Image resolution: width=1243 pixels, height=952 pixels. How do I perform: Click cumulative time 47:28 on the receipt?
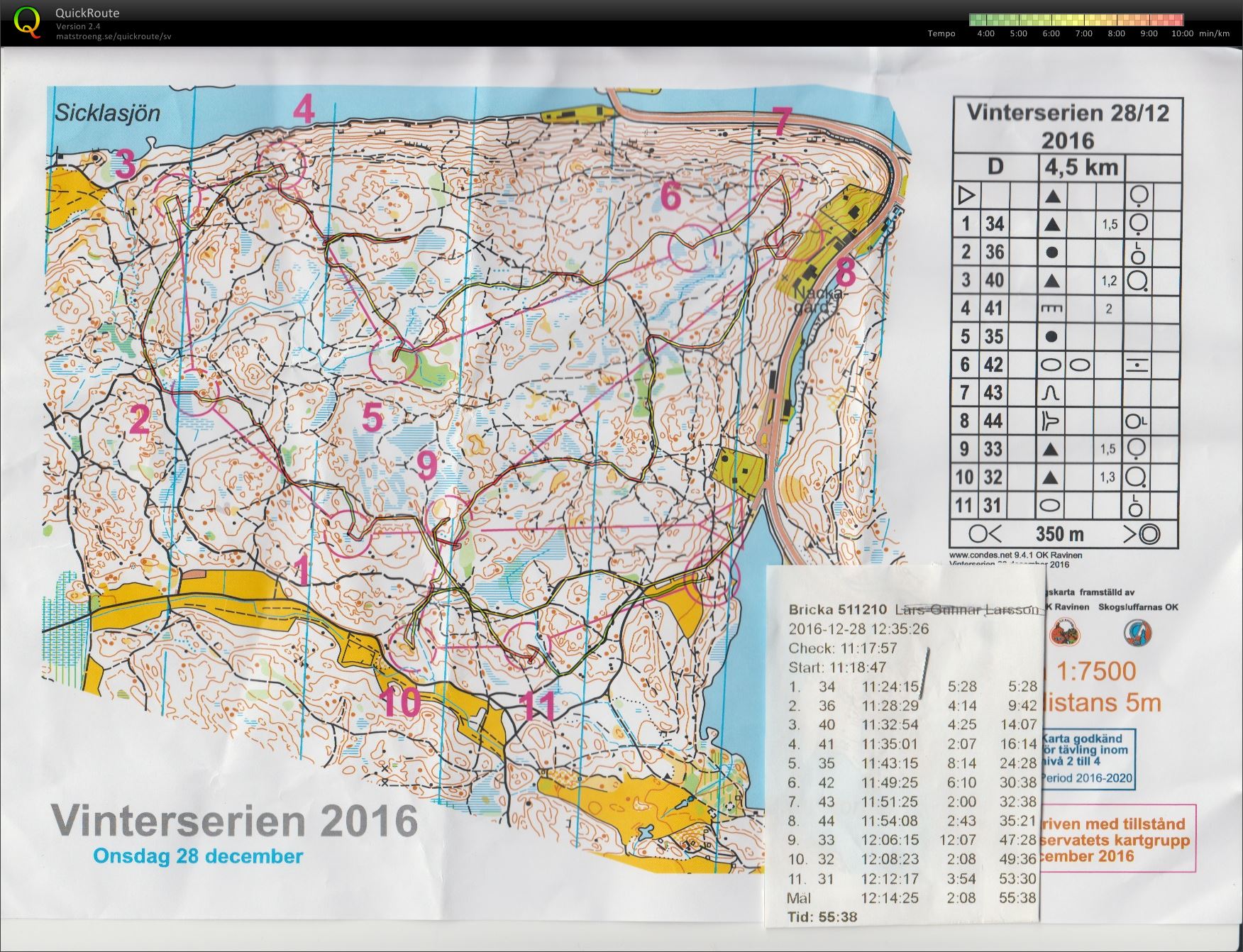1018,839
